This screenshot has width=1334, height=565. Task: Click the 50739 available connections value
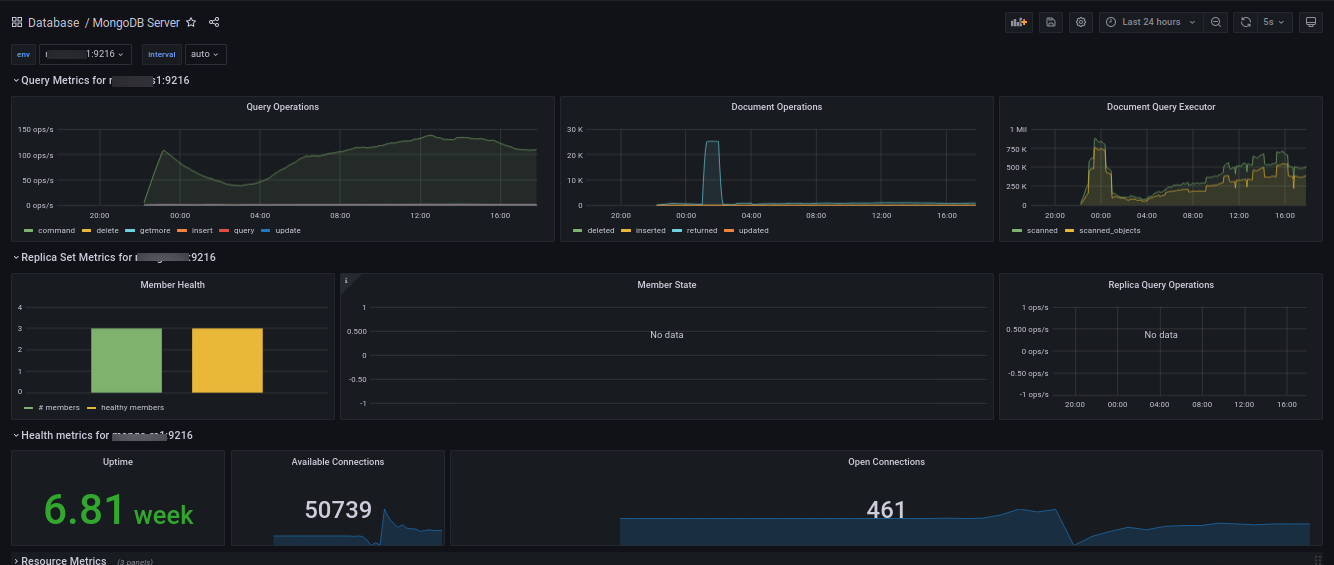point(338,510)
